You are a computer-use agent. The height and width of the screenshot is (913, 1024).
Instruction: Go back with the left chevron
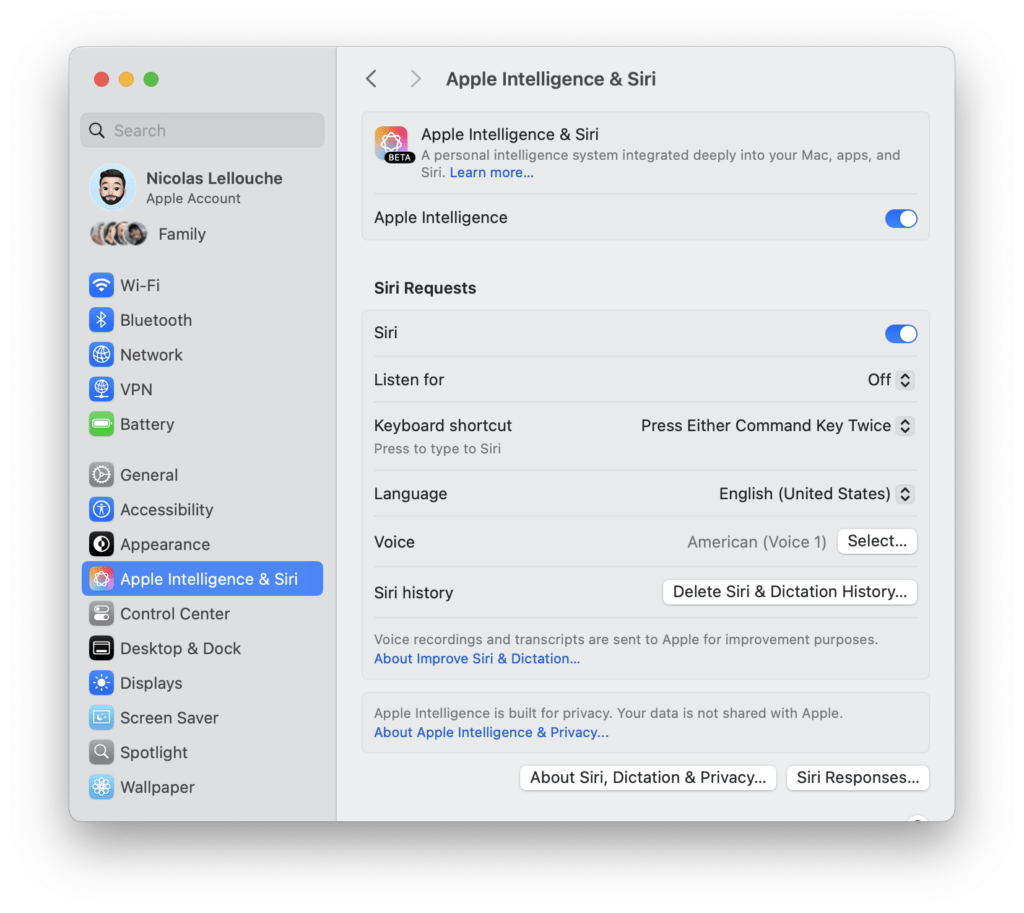[x=372, y=79]
